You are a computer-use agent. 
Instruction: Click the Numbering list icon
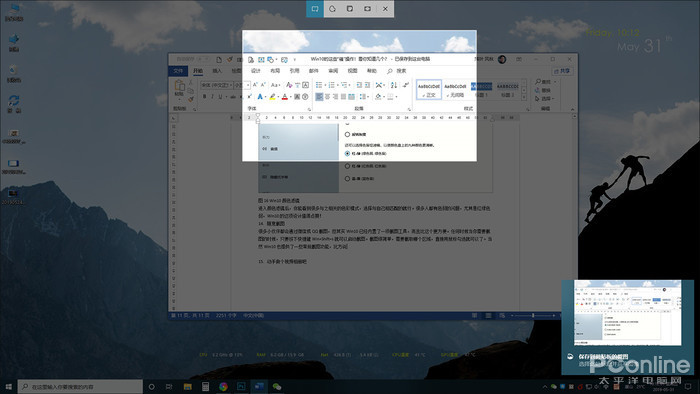332,85
